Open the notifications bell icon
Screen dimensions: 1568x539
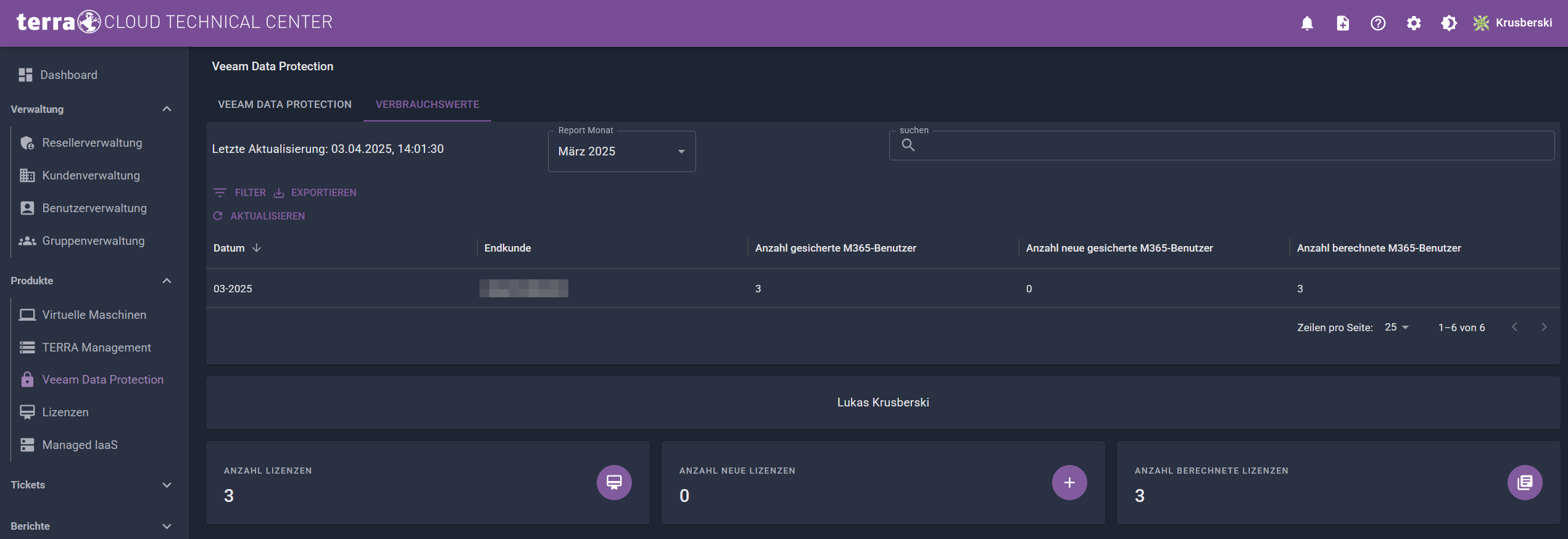pos(1307,23)
